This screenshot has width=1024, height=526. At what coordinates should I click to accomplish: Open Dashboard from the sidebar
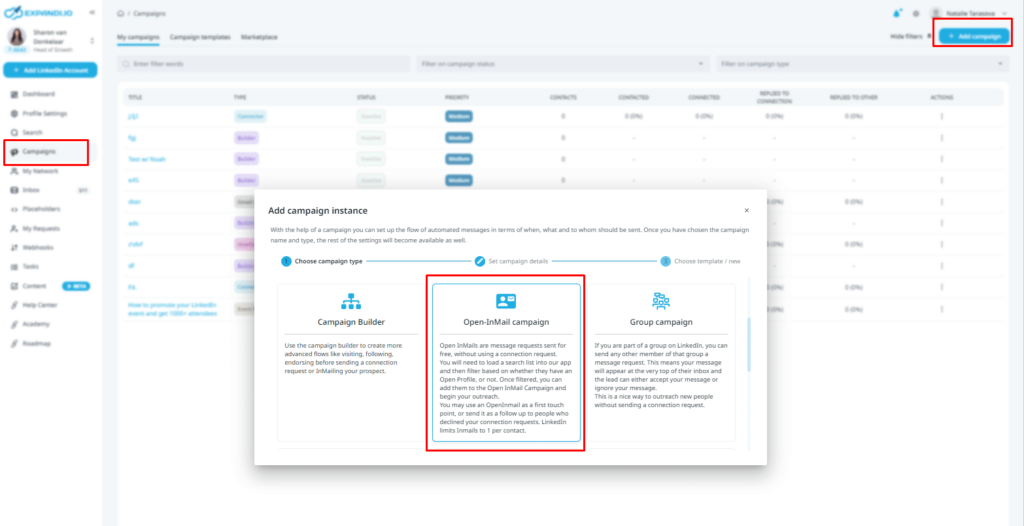[x=38, y=94]
